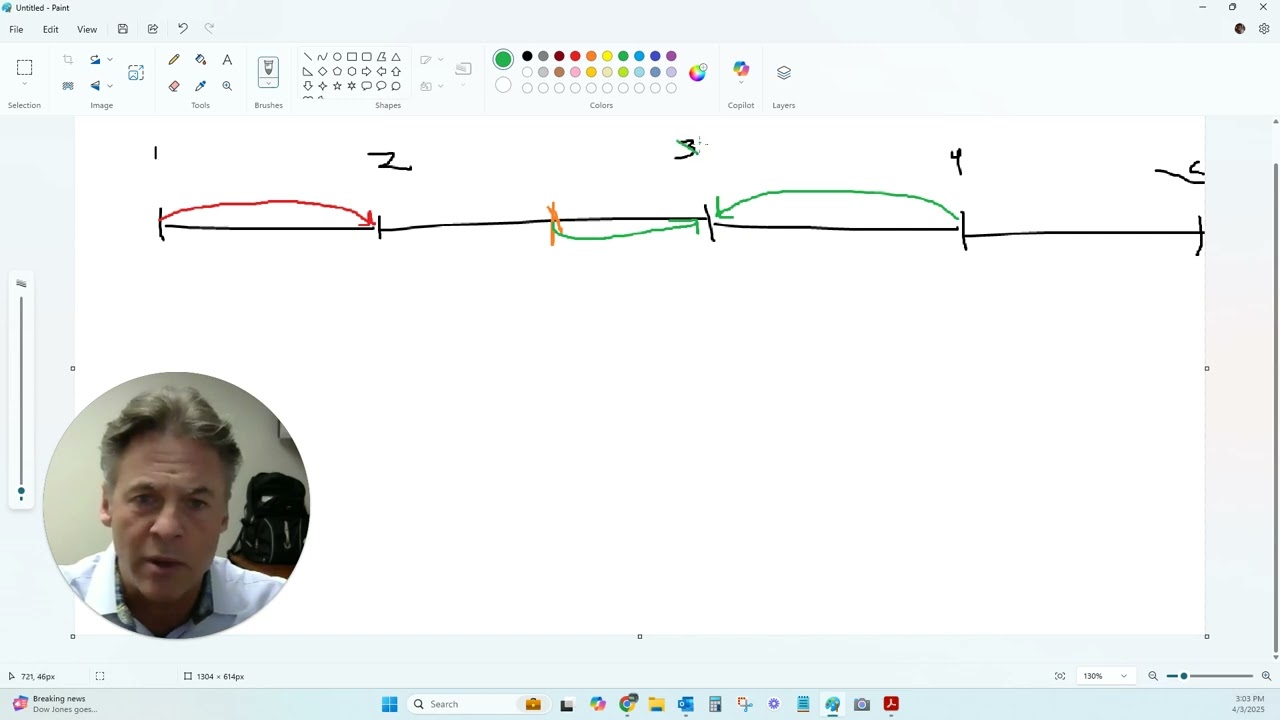Pick the yellow color swatch
Screen dimensions: 1280x720
pyautogui.click(x=607, y=56)
